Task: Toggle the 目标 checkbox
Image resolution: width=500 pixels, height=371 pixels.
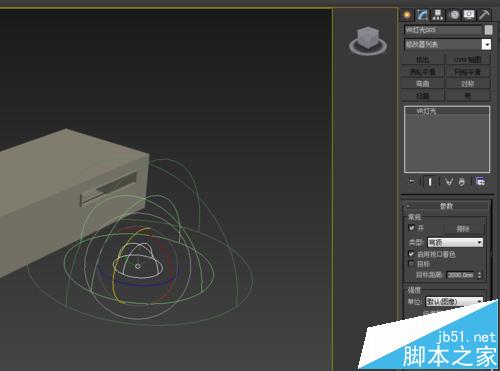Action: tap(411, 264)
